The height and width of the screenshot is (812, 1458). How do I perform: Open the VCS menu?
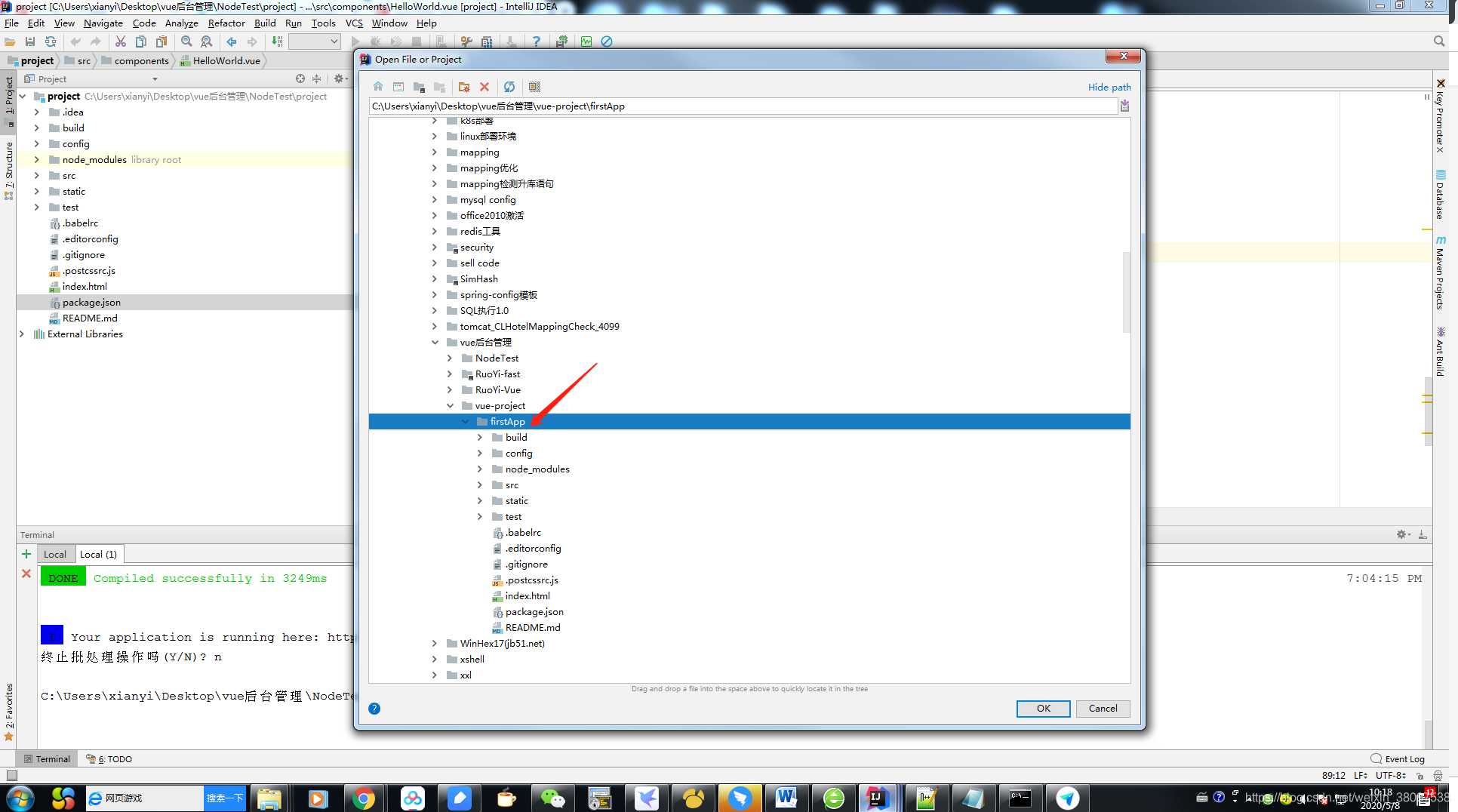(x=354, y=23)
